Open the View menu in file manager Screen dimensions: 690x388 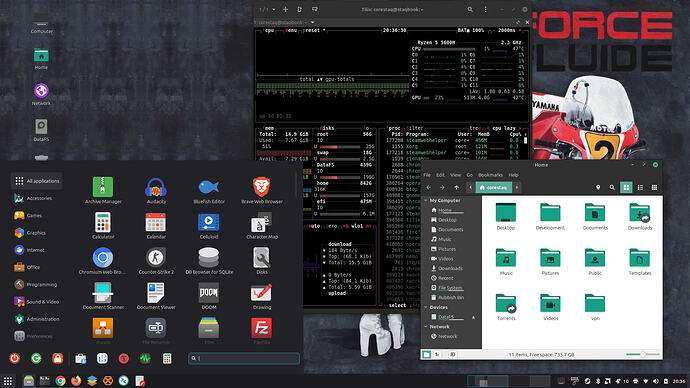click(x=455, y=175)
